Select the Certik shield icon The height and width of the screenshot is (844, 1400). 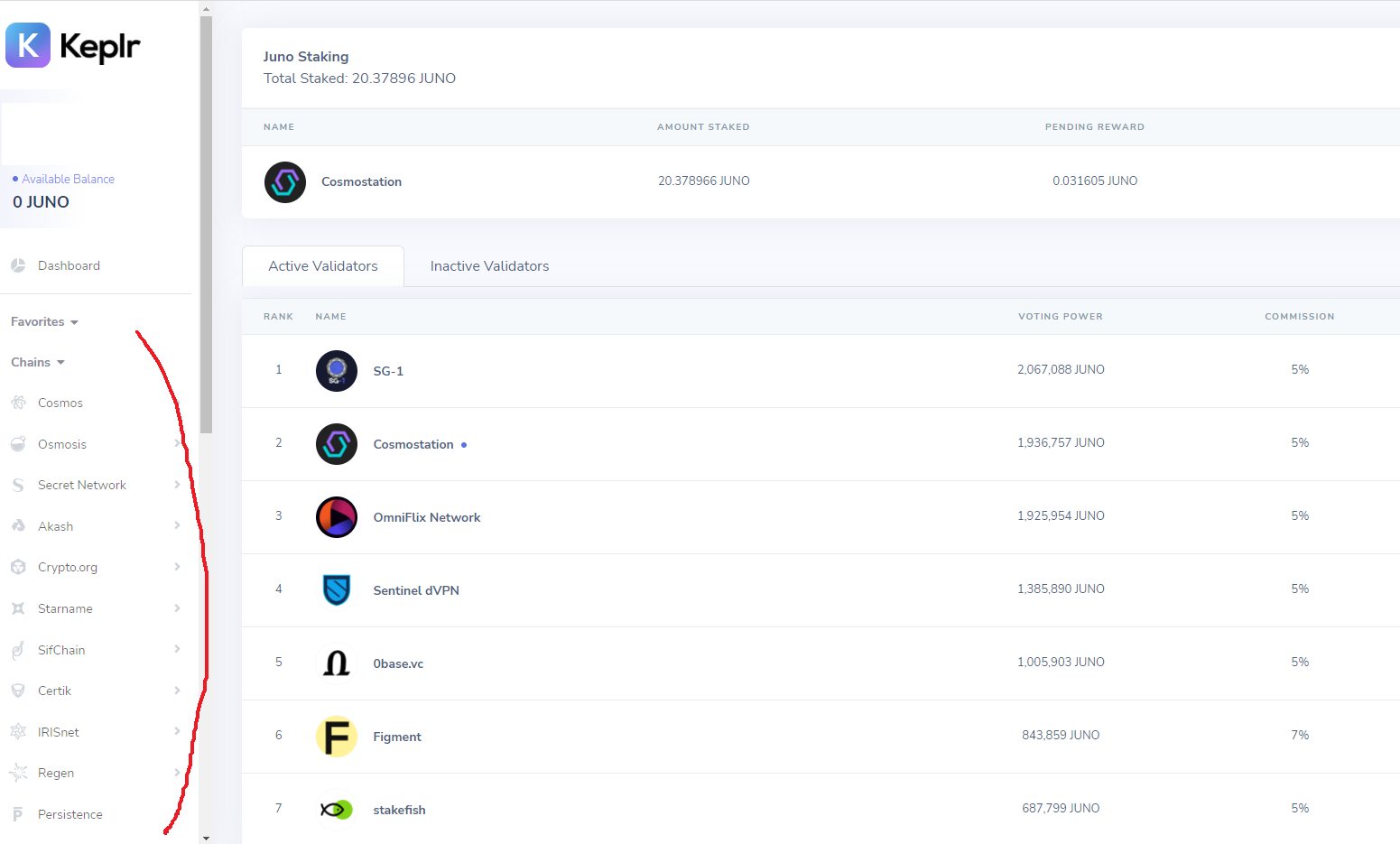coord(18,691)
